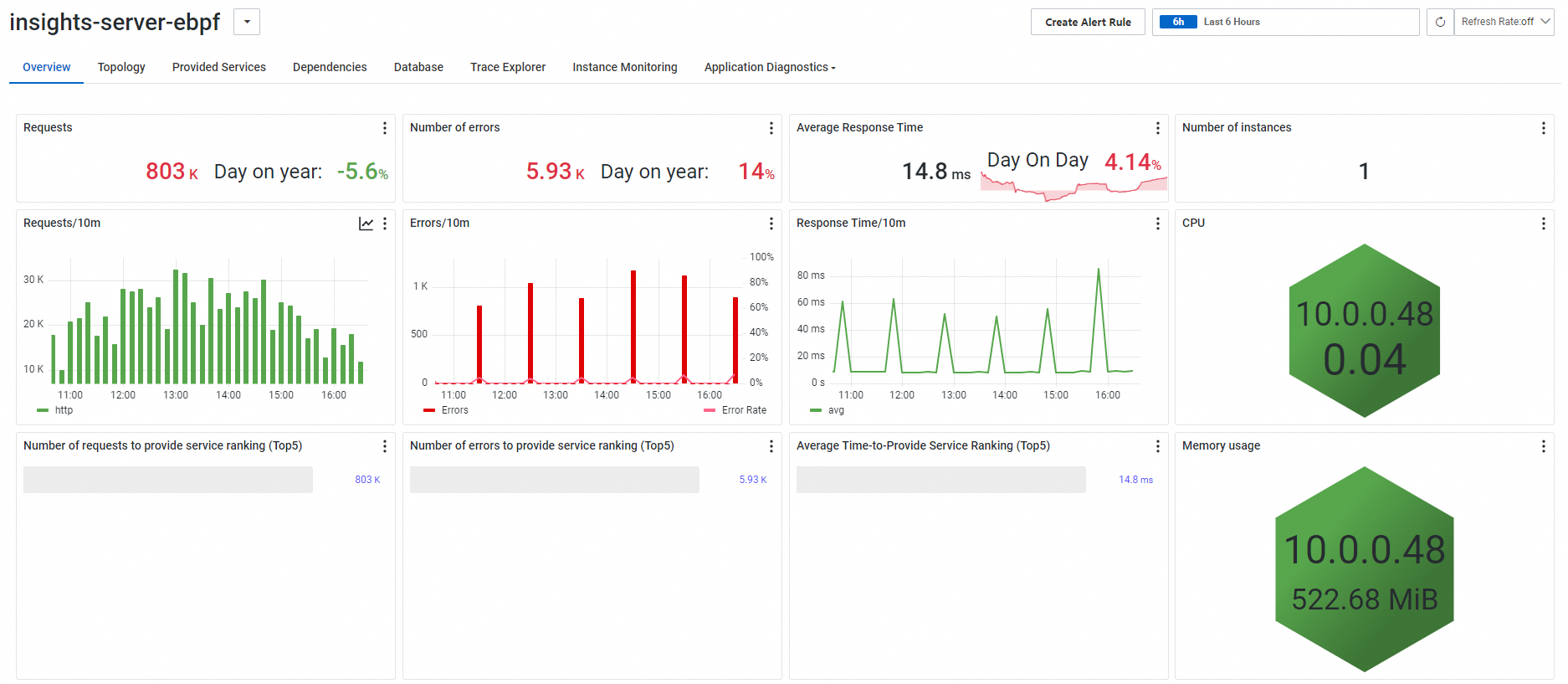Select the top errors ranking bar
This screenshot has width=1568, height=684.
coord(555,480)
